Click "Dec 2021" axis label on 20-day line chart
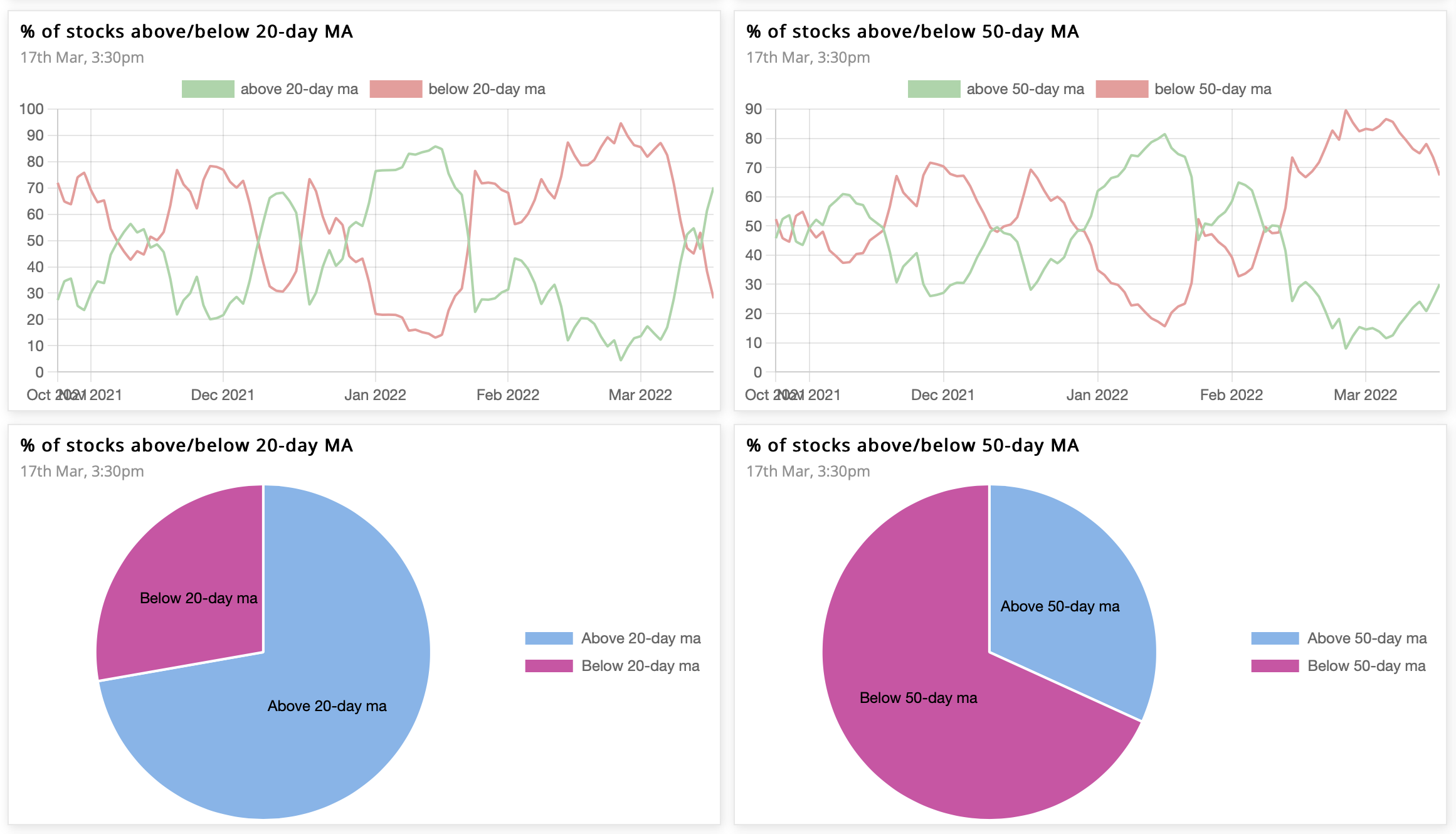The image size is (1456, 834). [223, 395]
